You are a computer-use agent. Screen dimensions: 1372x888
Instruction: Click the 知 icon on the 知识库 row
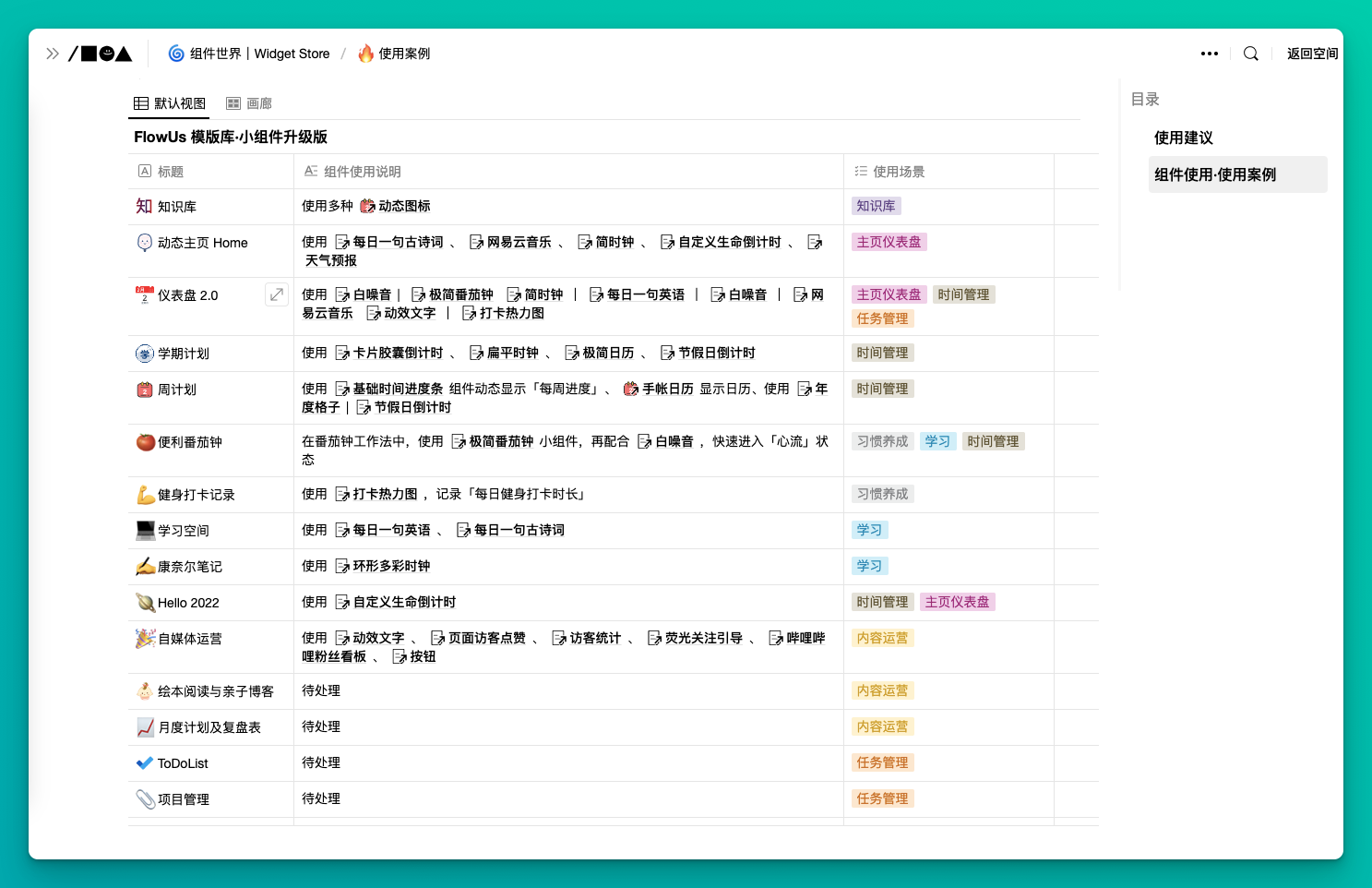[x=144, y=206]
